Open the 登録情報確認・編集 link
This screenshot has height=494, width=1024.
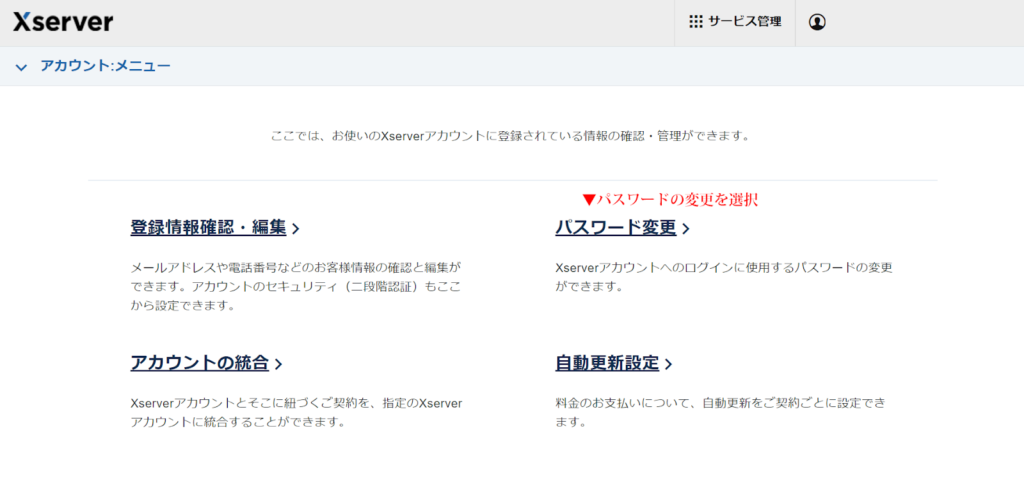pyautogui.click(x=208, y=228)
